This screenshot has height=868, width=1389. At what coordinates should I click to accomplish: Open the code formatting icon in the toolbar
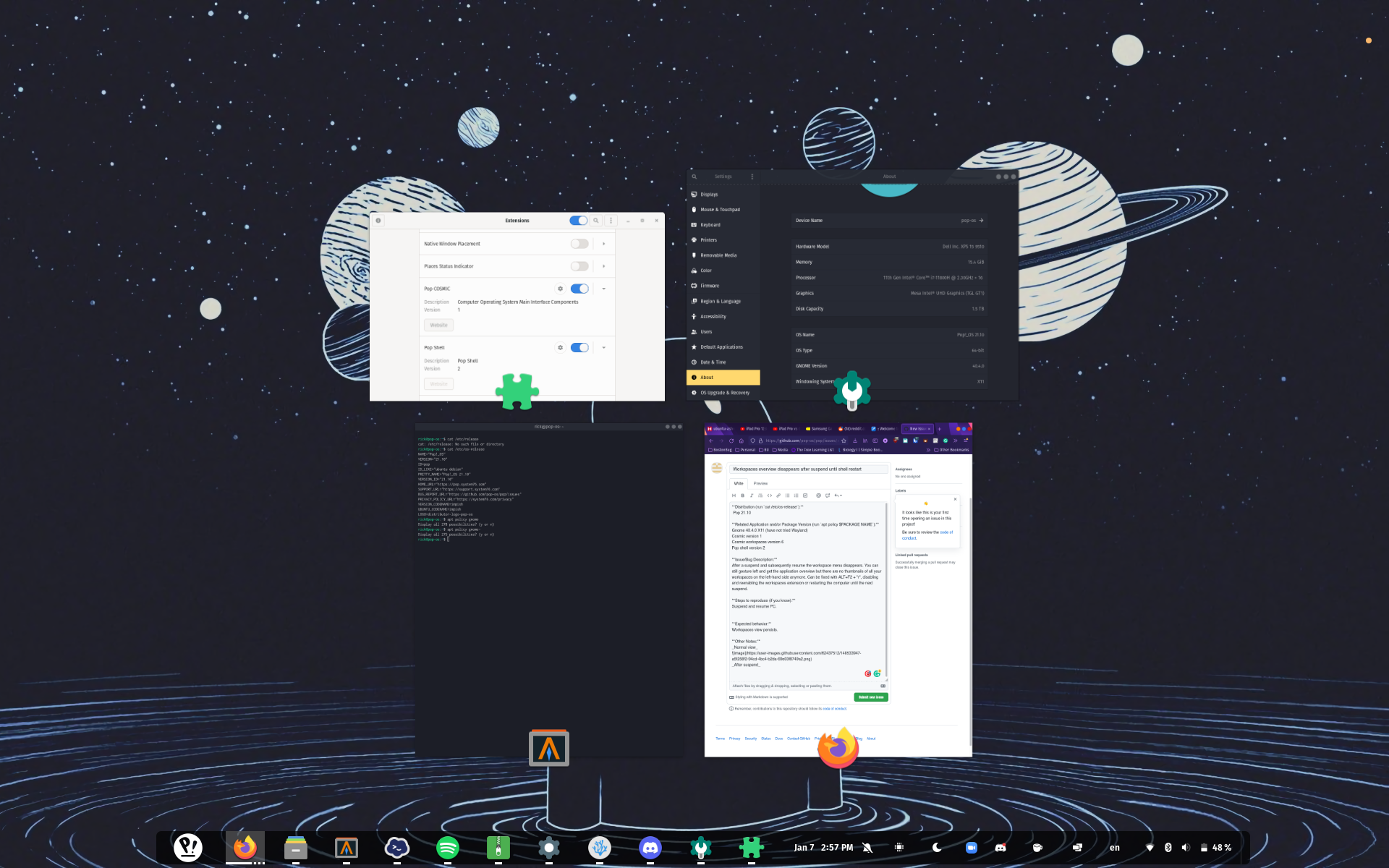[x=769, y=495]
